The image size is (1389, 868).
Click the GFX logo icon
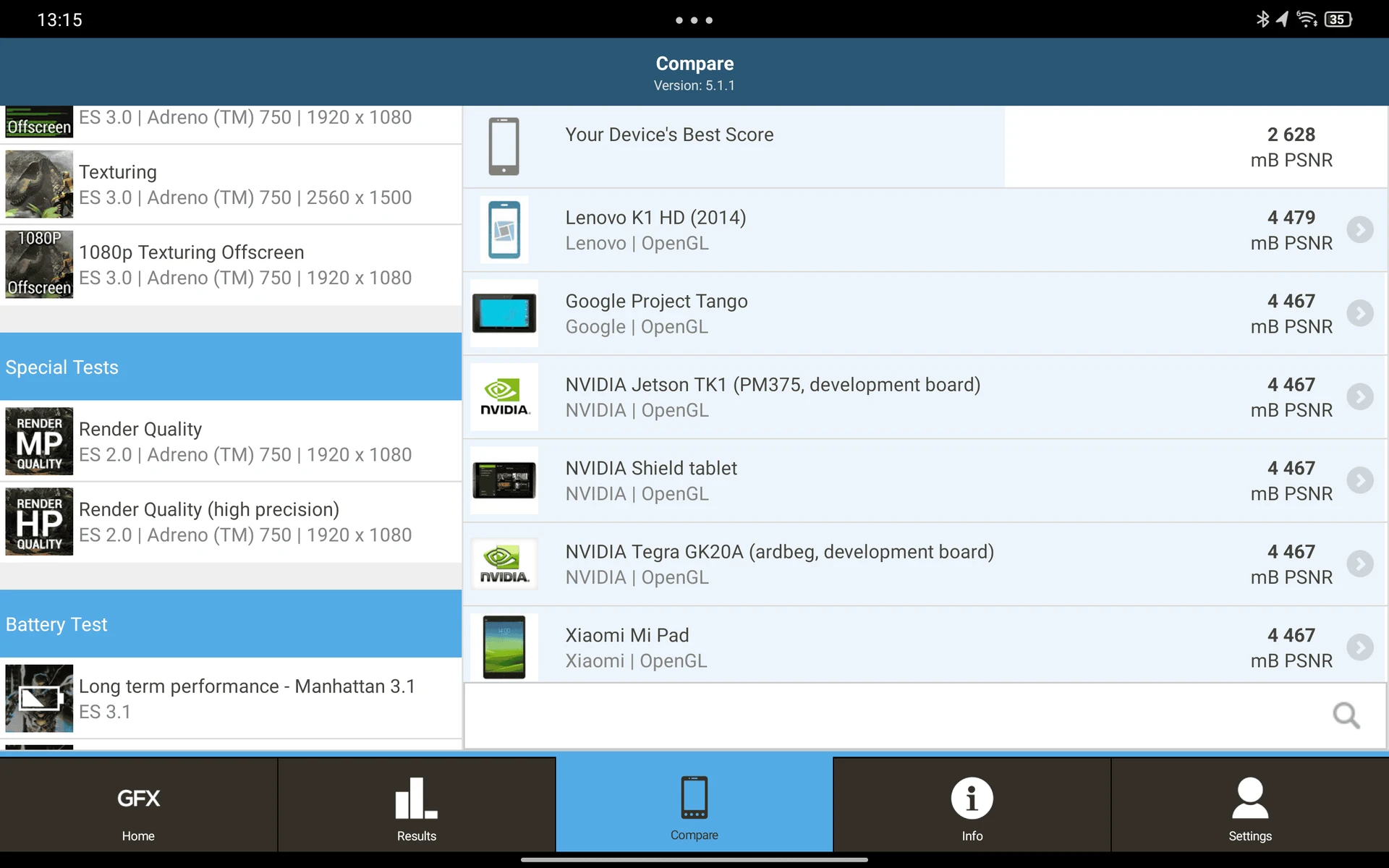point(138,798)
